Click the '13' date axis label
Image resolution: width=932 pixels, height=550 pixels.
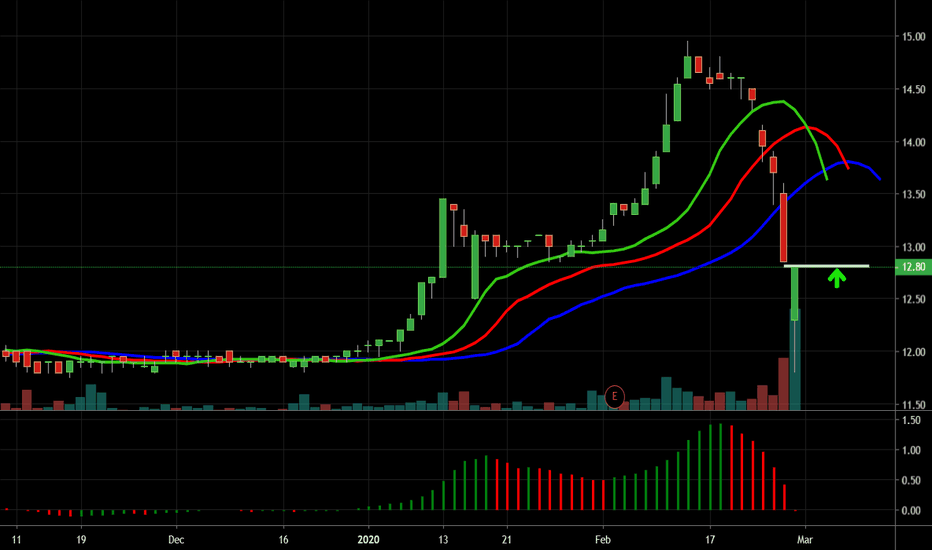click(x=443, y=540)
